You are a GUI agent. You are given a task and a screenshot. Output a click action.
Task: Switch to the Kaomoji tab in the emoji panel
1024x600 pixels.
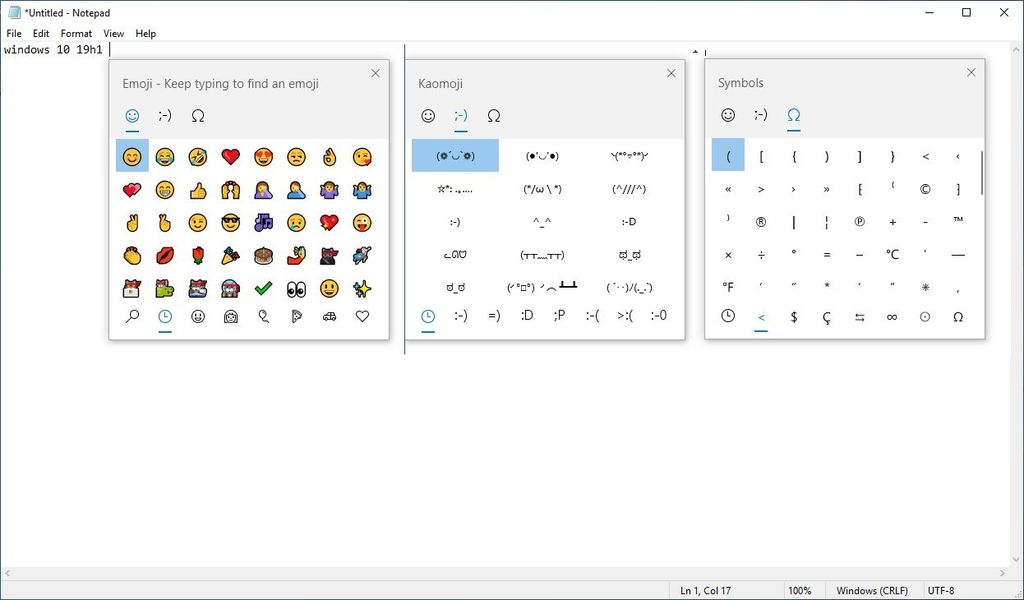coord(165,117)
